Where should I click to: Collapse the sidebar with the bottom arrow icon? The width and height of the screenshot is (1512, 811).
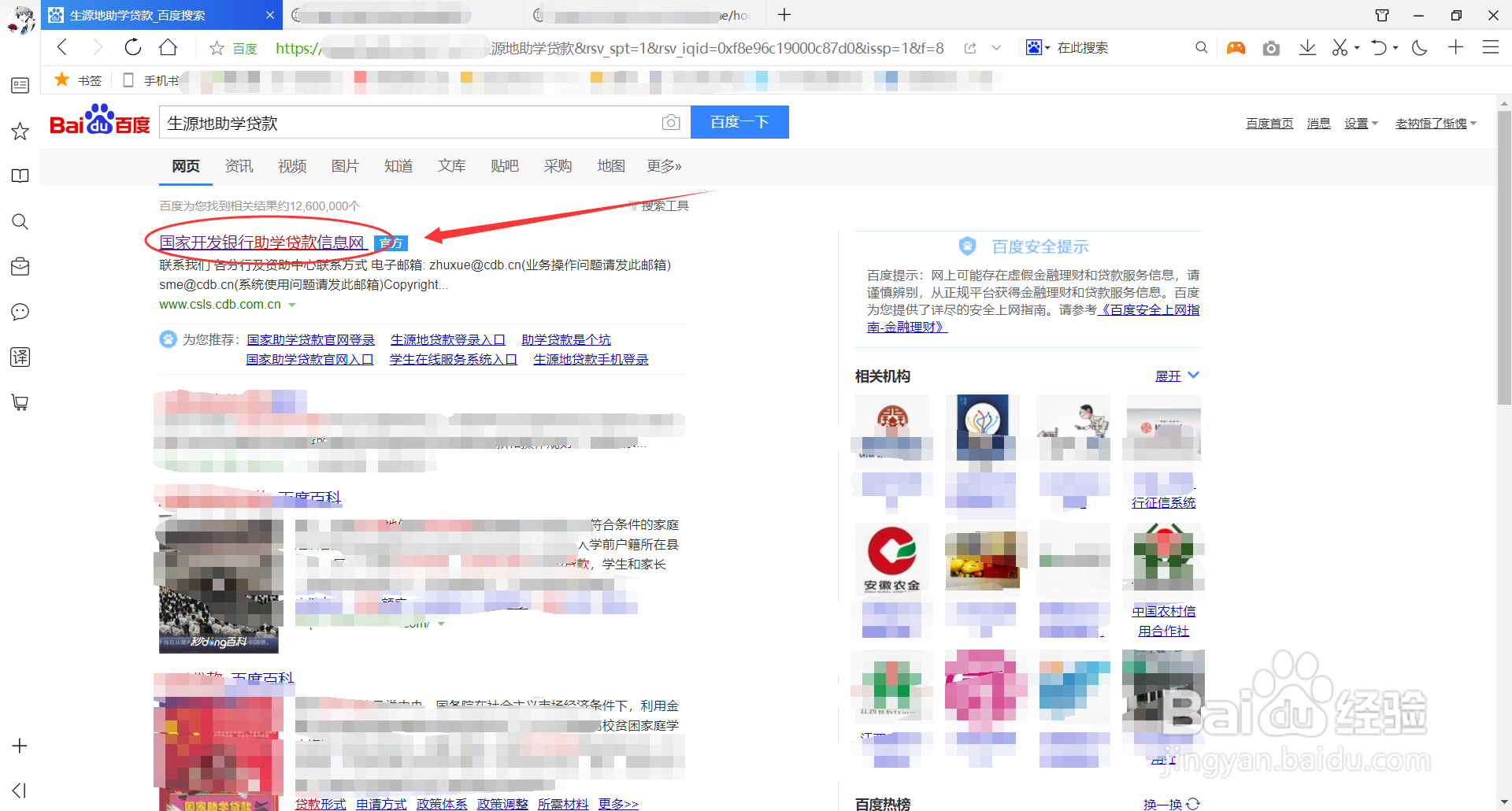(20, 790)
